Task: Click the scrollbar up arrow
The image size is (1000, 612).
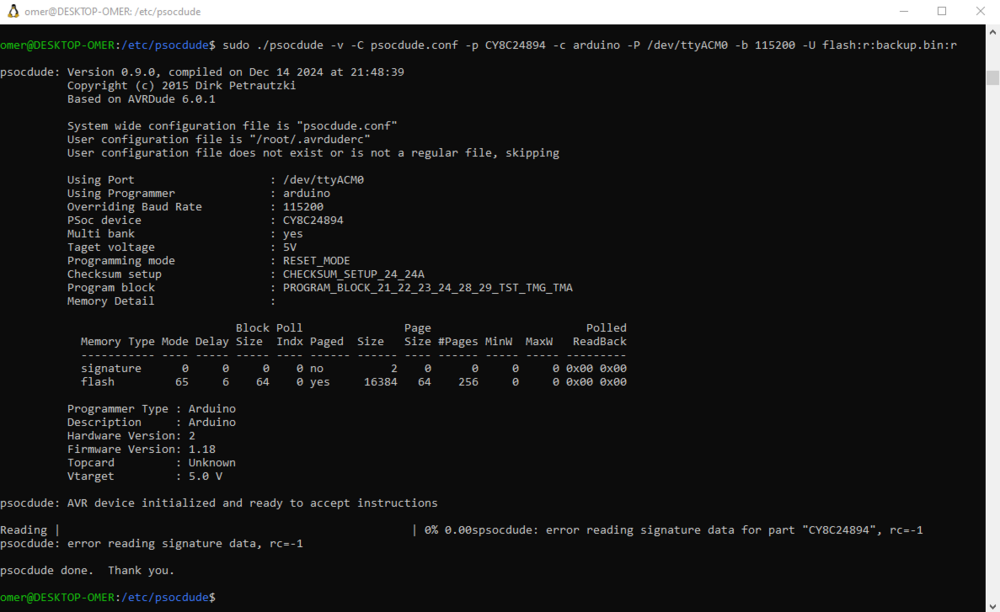Action: click(992, 33)
